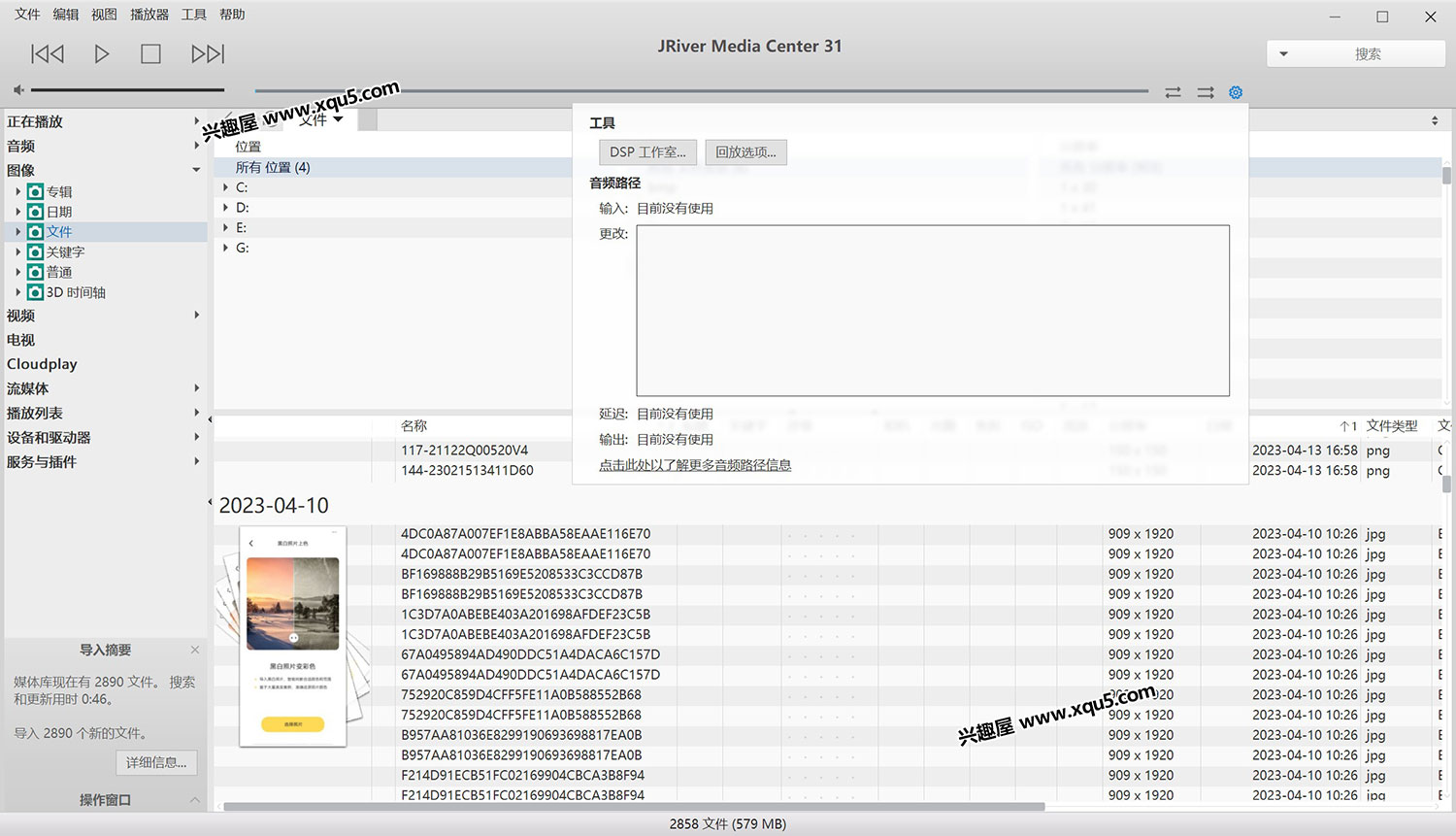The width and height of the screenshot is (1456, 836).
Task: Click the 回放选项... button
Action: point(746,152)
